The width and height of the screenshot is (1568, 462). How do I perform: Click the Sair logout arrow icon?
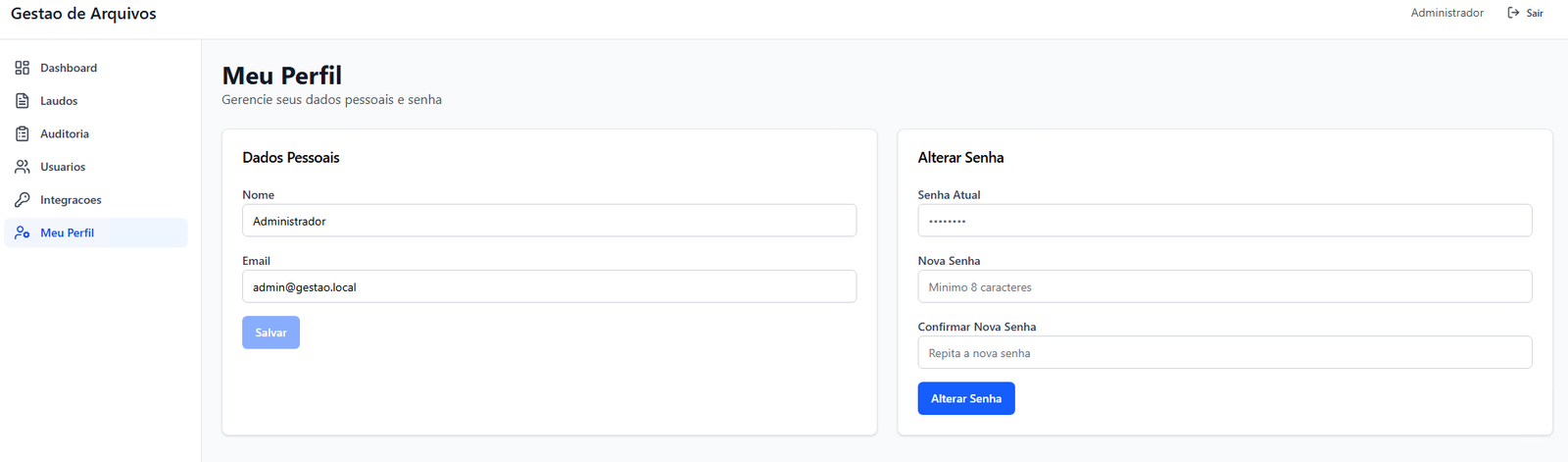pyautogui.click(x=1513, y=13)
